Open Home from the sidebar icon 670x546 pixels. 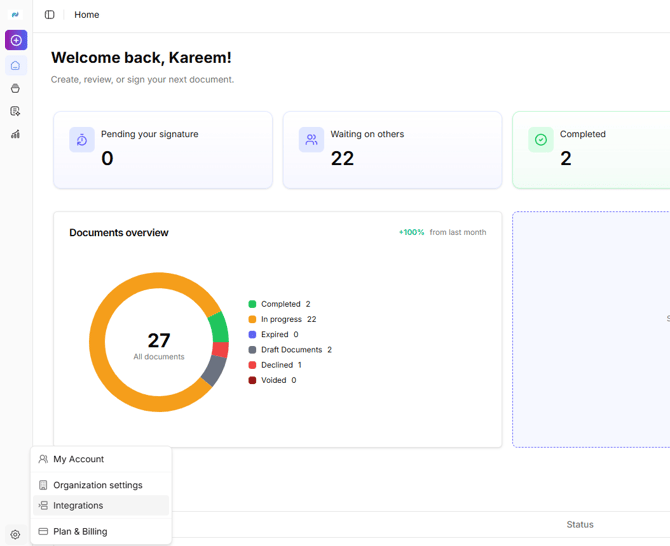(16, 66)
